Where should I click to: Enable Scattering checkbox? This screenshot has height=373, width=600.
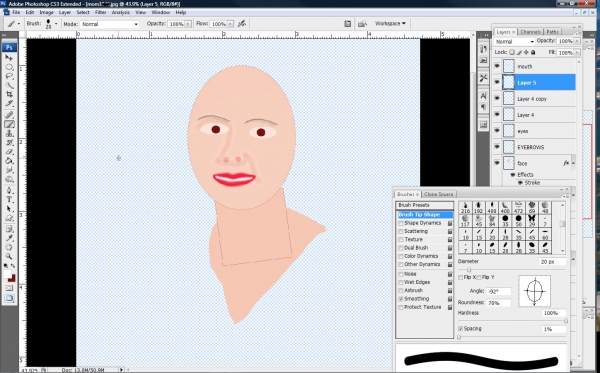click(x=401, y=231)
